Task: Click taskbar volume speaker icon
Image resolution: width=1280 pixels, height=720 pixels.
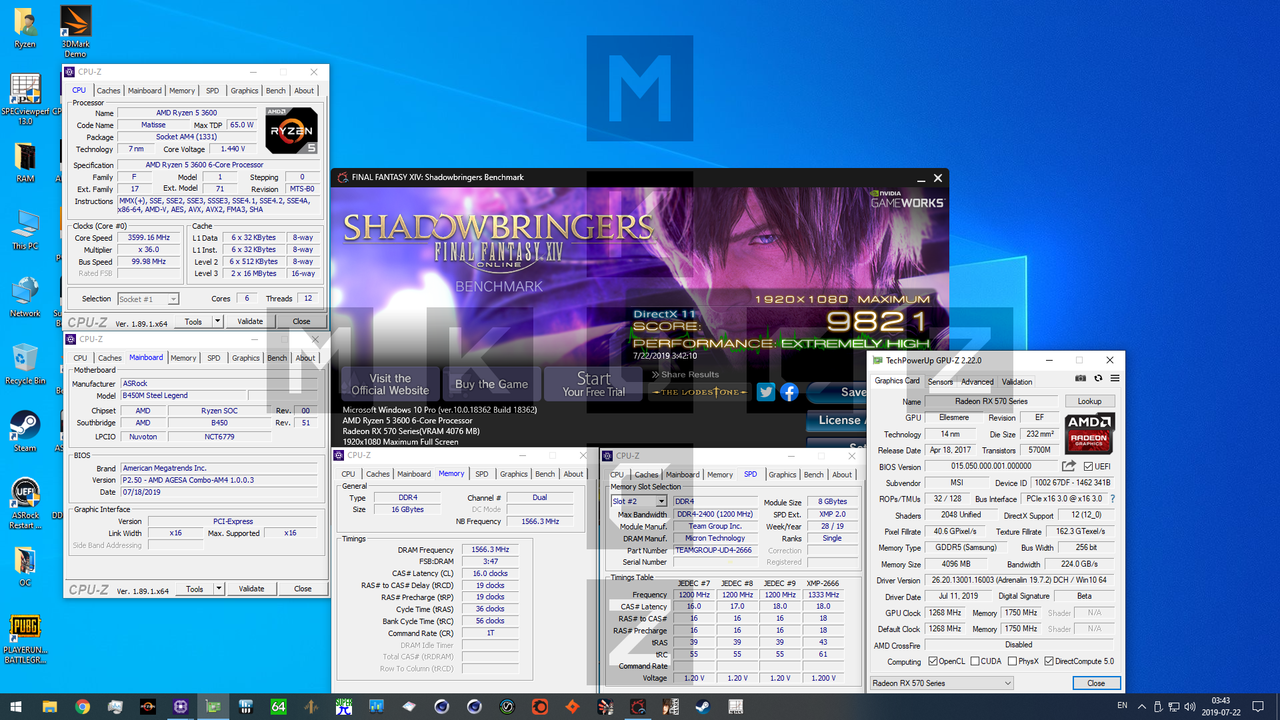Action: tap(1191, 707)
